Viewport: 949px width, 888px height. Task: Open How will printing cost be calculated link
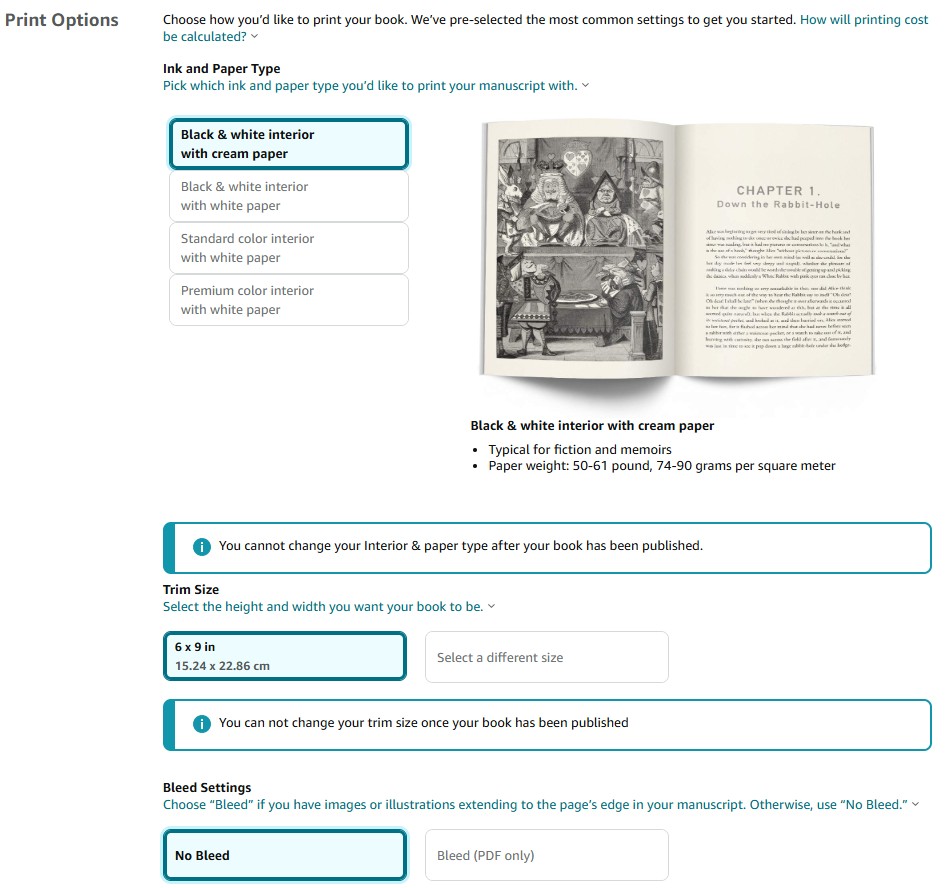click(x=863, y=20)
